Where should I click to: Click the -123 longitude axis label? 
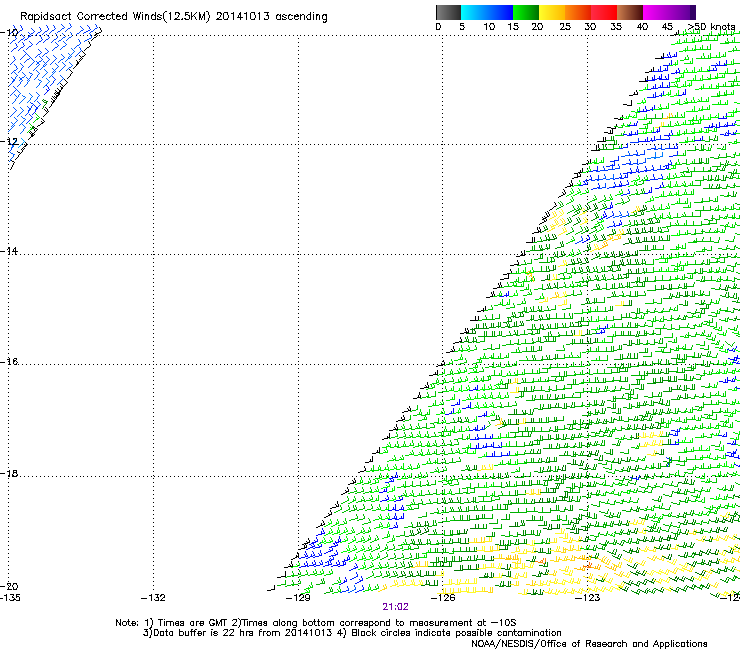(x=588, y=598)
